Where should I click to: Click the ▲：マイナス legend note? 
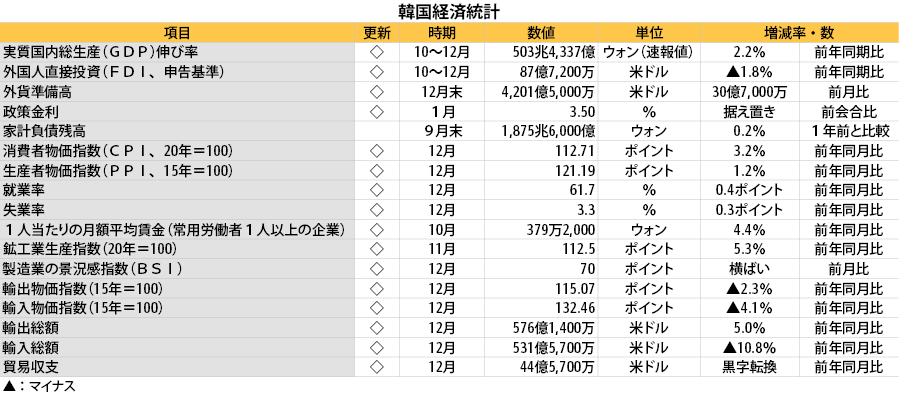(39, 386)
